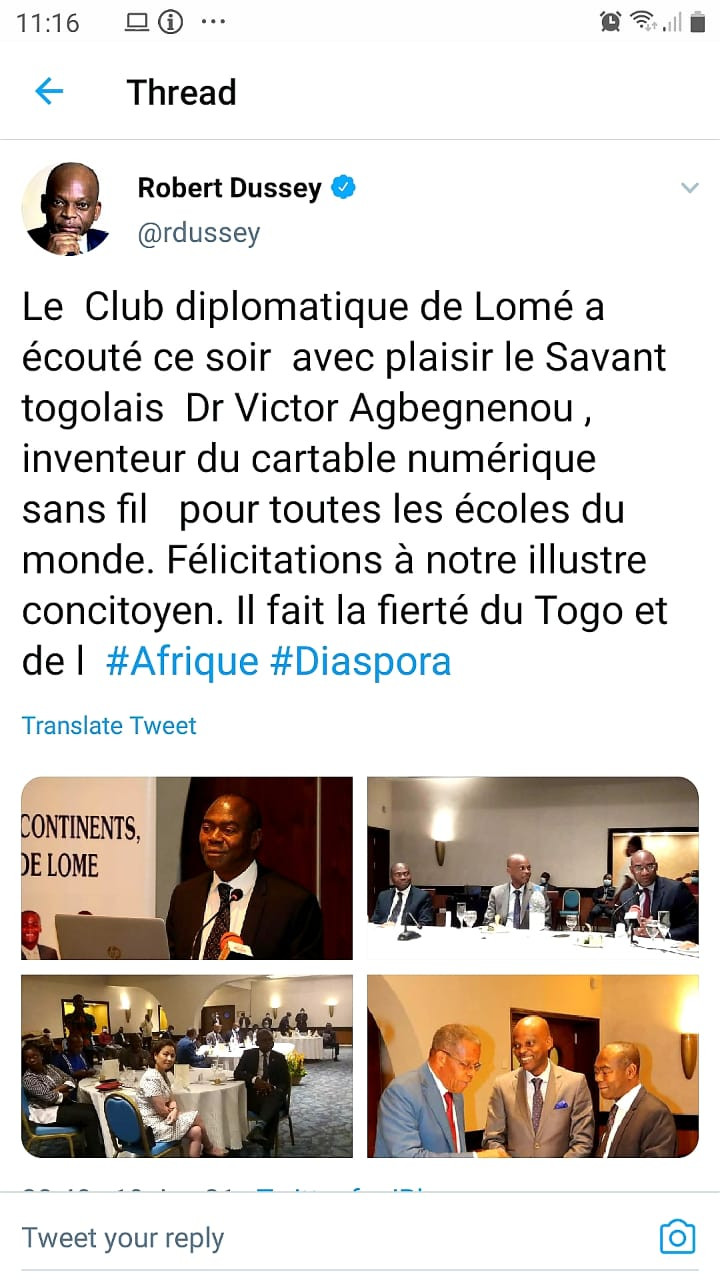Screen dimensions: 720x1280
Task: Tap the back arrow icon
Action: pyautogui.click(x=49, y=92)
